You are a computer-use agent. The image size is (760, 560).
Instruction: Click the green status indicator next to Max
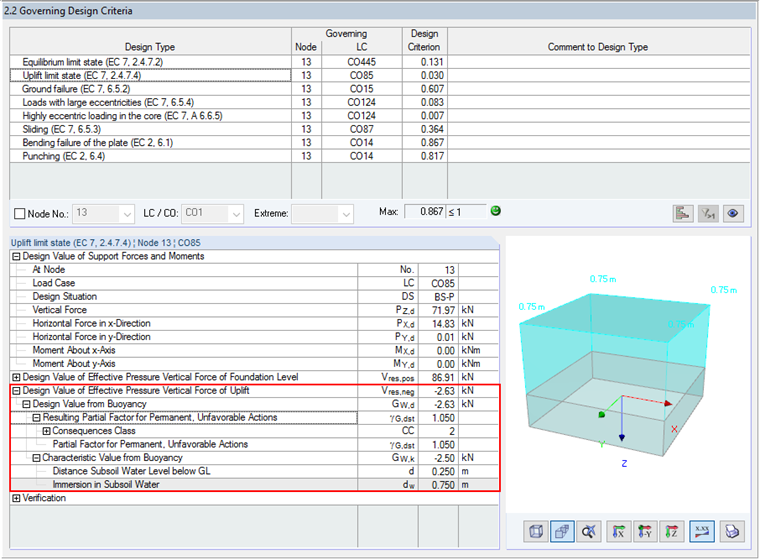495,211
